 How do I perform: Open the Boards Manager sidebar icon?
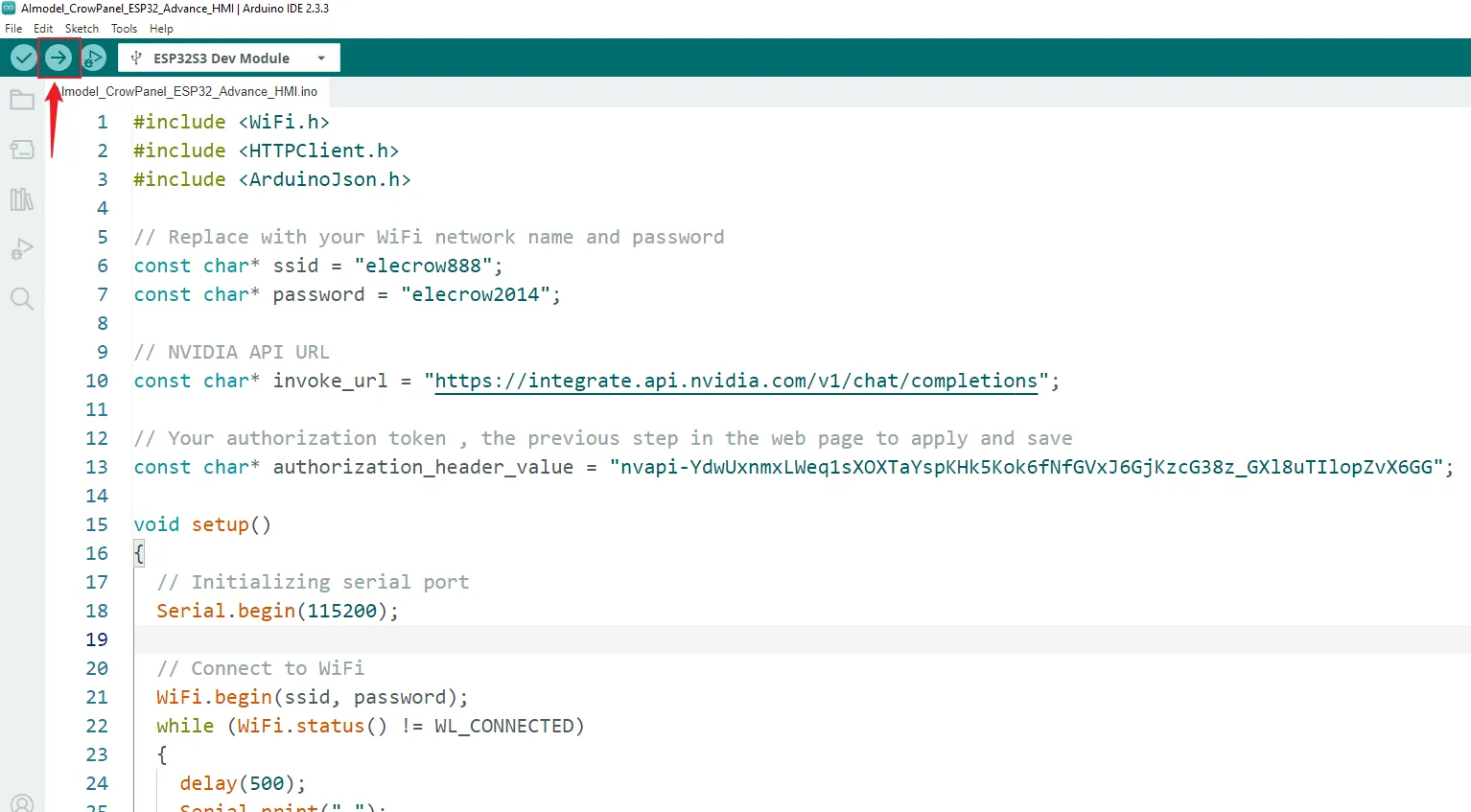[x=22, y=150]
